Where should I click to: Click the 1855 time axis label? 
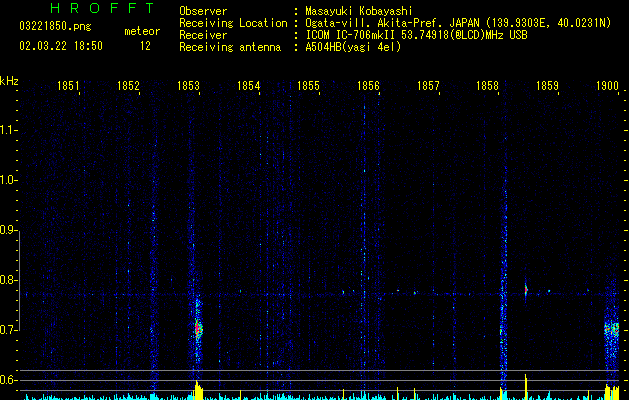pos(308,86)
